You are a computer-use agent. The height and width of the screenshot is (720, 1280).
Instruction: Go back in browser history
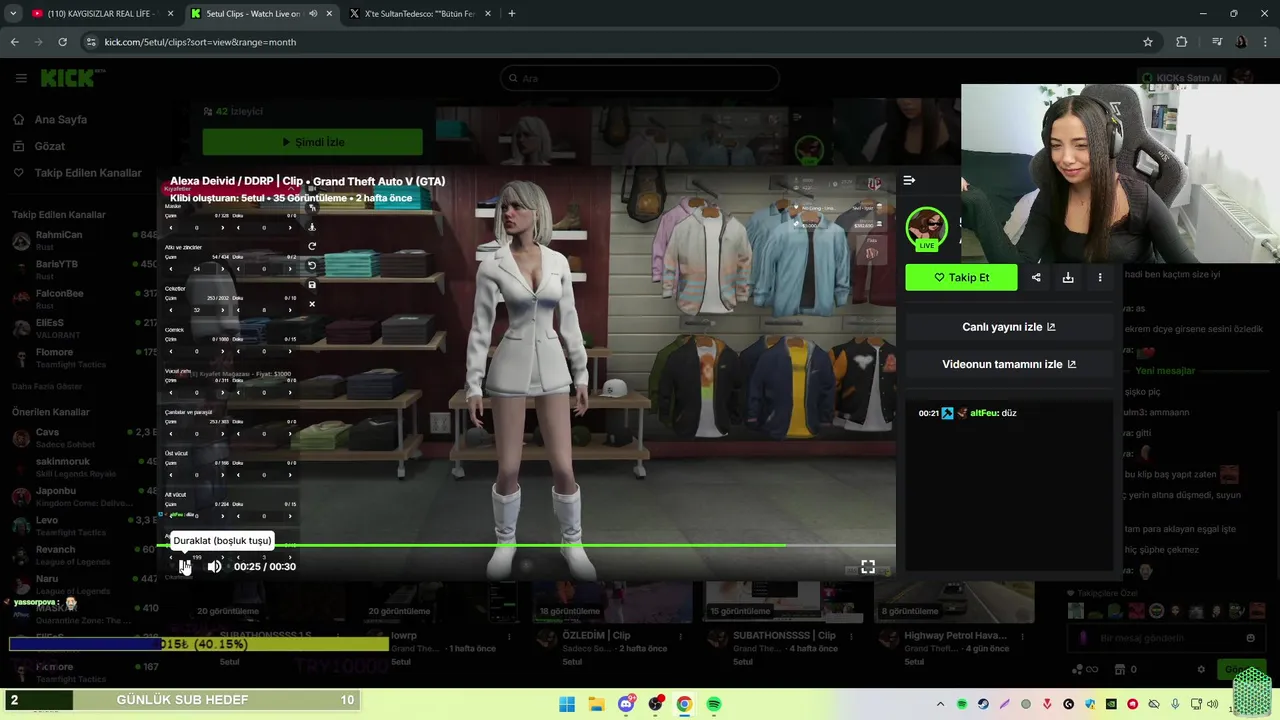(14, 42)
